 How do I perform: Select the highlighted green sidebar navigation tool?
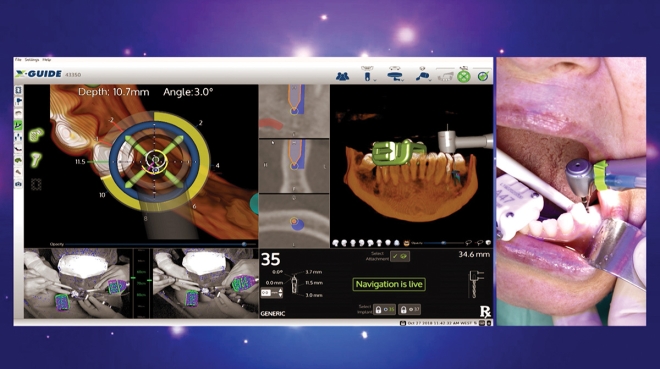[19, 125]
